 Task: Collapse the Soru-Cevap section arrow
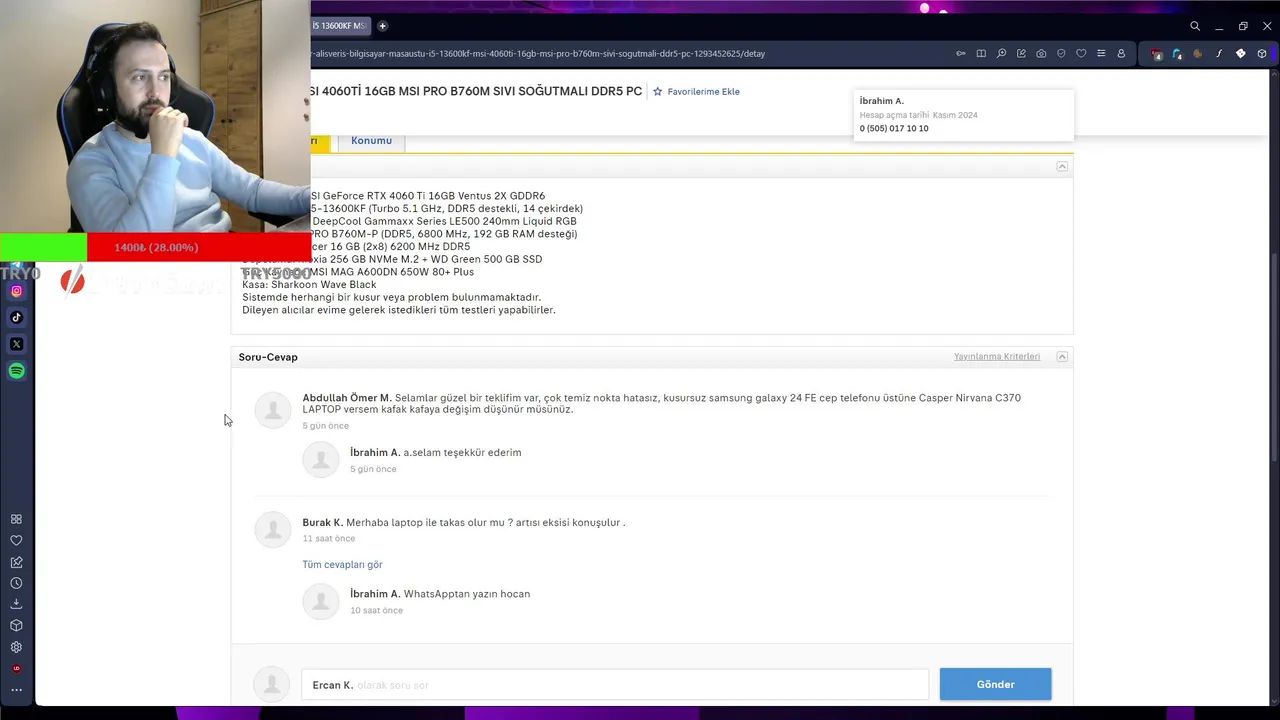click(1062, 356)
